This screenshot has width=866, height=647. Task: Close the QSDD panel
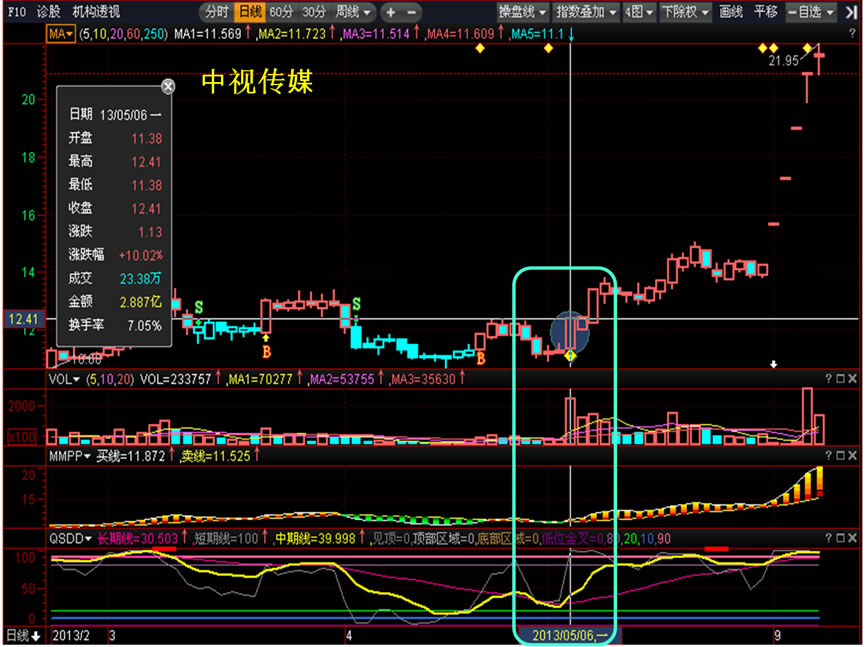[853, 538]
